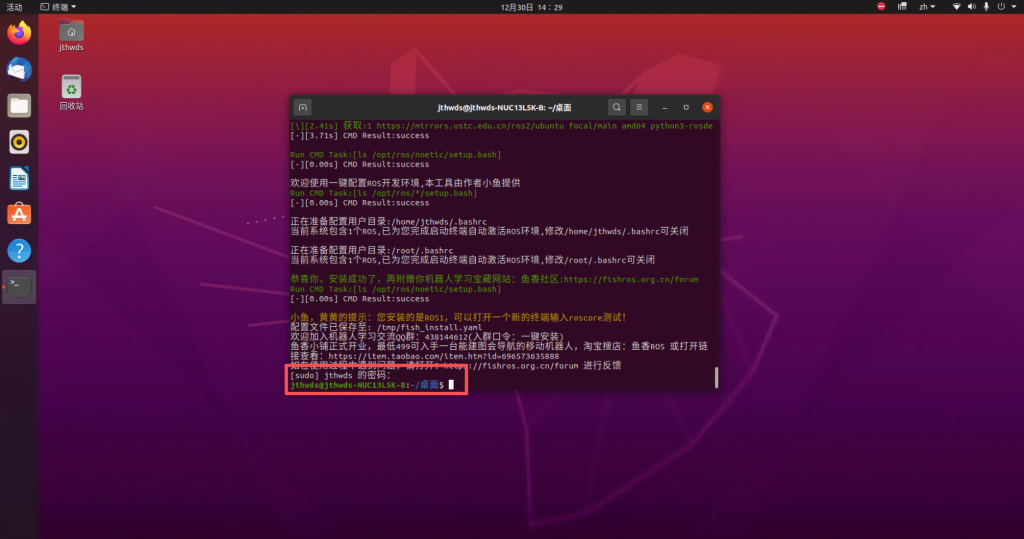This screenshot has width=1024, height=539.
Task: Select the Terminal icon in the dock
Action: [x=19, y=286]
